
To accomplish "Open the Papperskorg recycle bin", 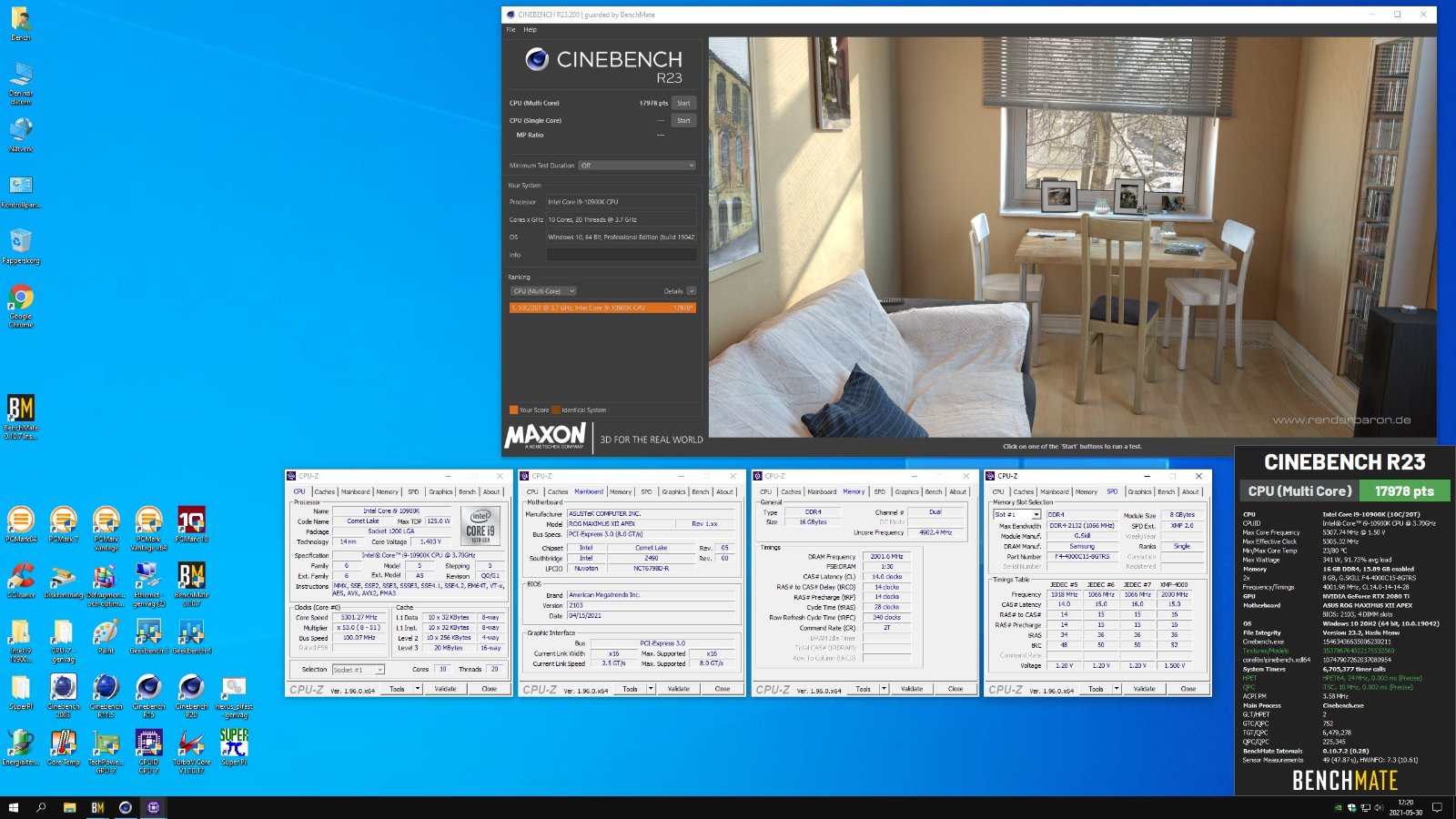I will [21, 246].
